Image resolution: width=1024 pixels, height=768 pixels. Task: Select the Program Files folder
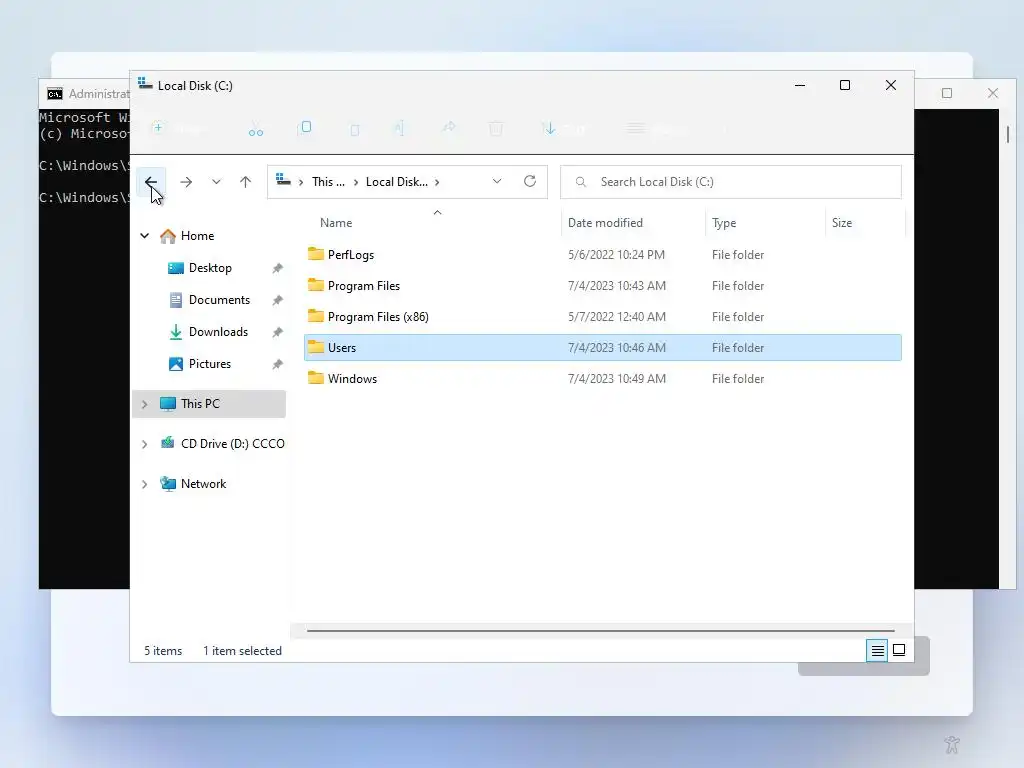[x=603, y=285]
